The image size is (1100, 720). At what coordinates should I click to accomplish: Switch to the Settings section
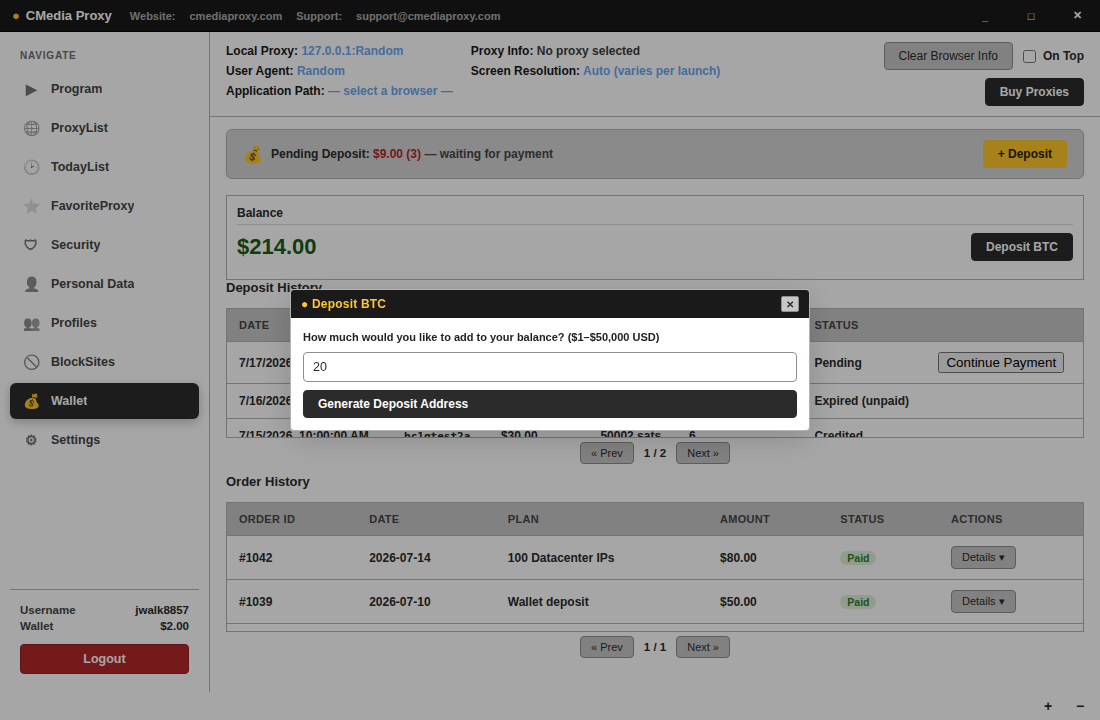click(105, 440)
